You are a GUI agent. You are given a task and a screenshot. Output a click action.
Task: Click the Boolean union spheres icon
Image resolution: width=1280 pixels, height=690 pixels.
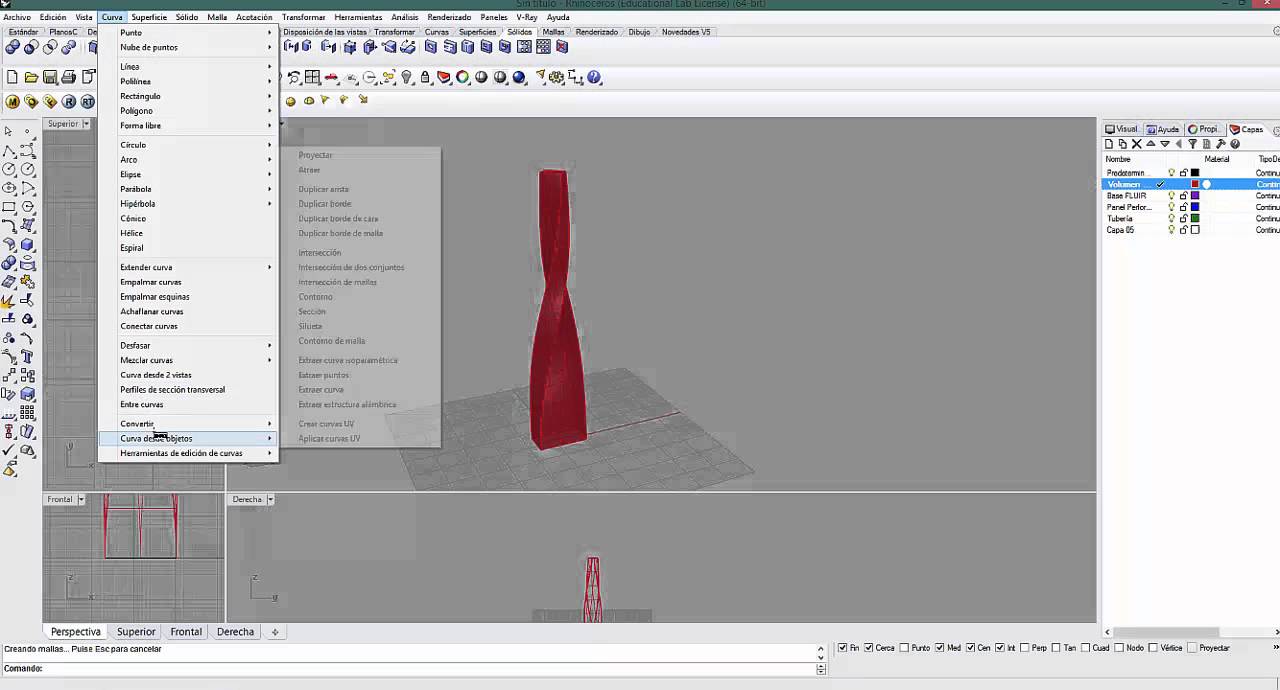click(12, 47)
